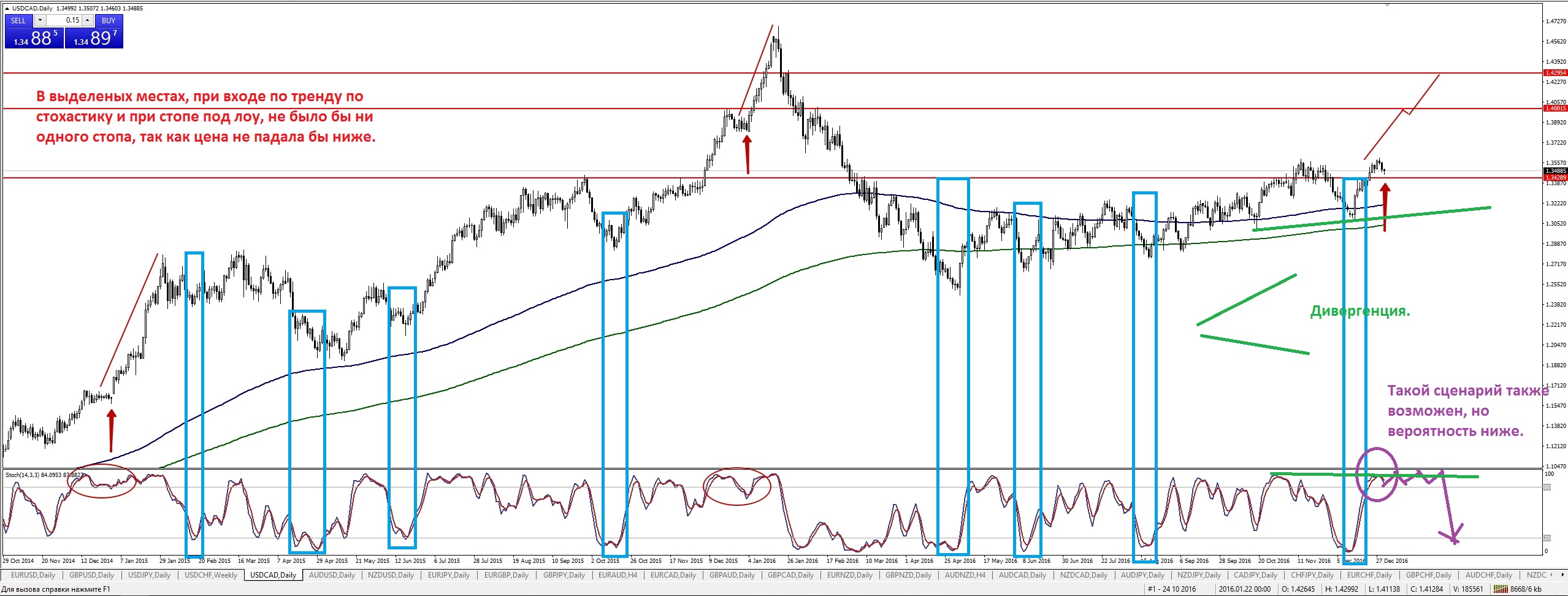Click the connection status bars icon
This screenshot has width=1568, height=596.
(x=1500, y=589)
